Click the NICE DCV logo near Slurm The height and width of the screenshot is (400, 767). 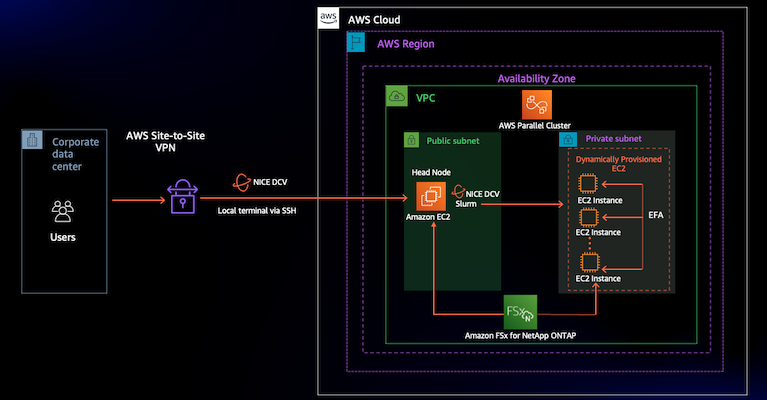[458, 191]
